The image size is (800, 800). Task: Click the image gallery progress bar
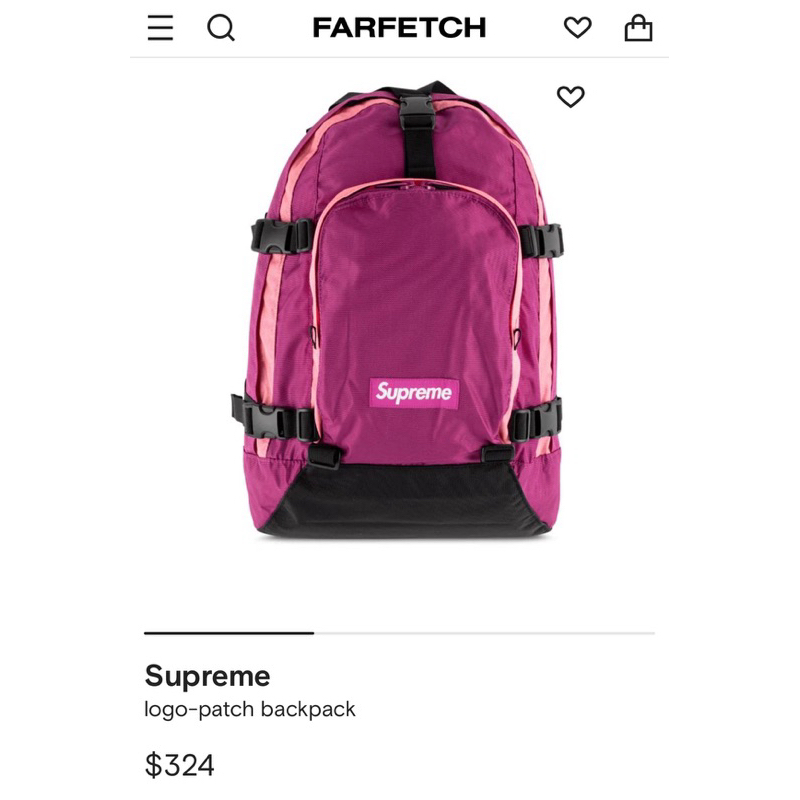[399, 633]
